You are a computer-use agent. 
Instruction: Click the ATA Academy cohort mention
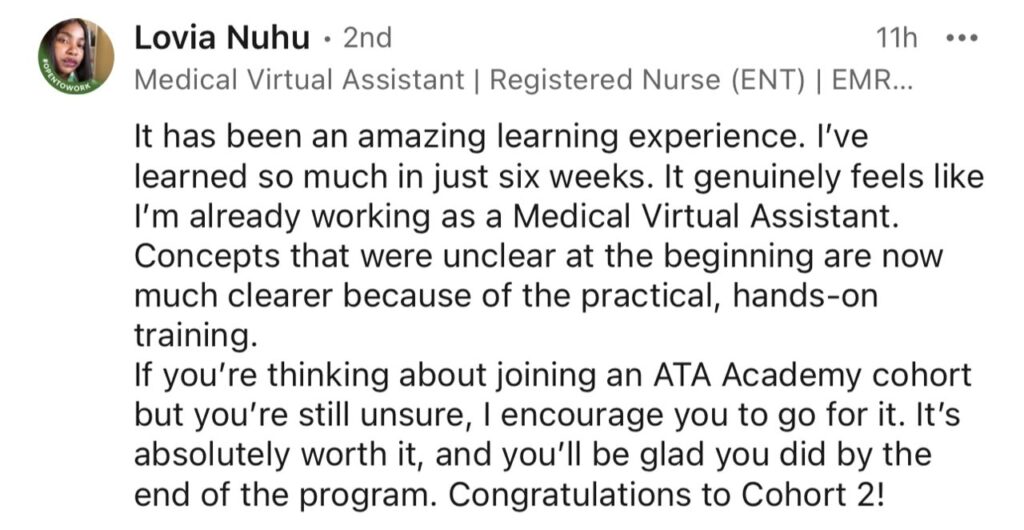pos(812,376)
